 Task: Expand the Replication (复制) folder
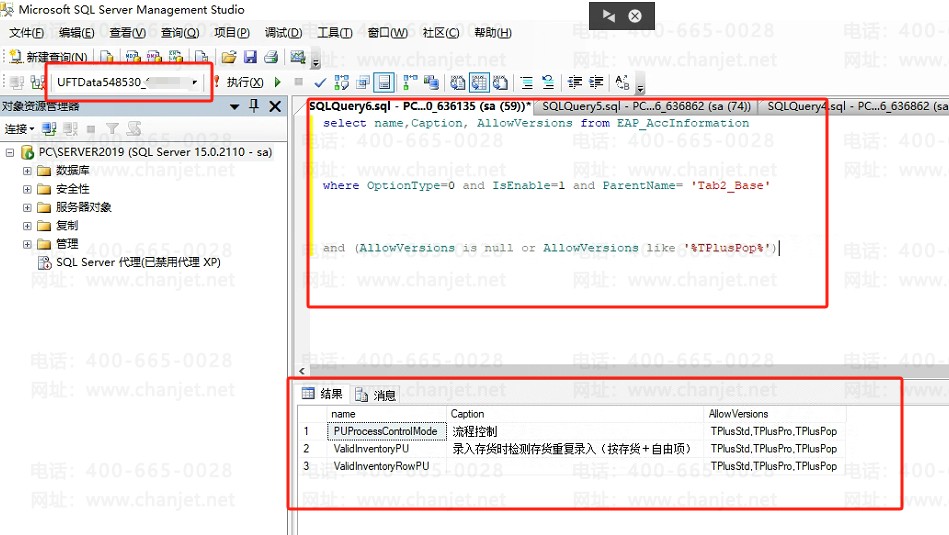click(27, 226)
